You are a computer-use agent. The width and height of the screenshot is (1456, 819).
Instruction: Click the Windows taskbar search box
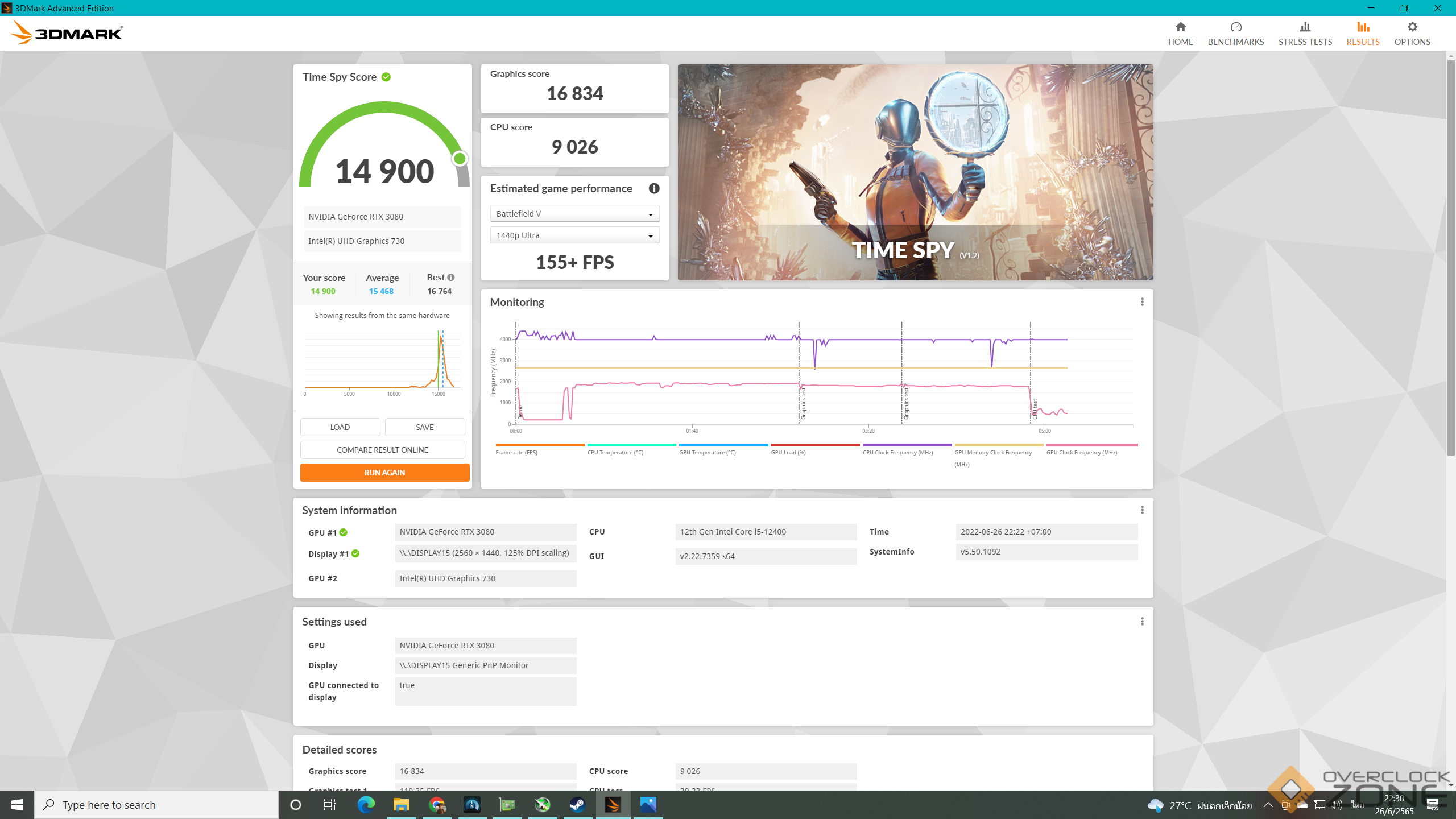coord(156,805)
